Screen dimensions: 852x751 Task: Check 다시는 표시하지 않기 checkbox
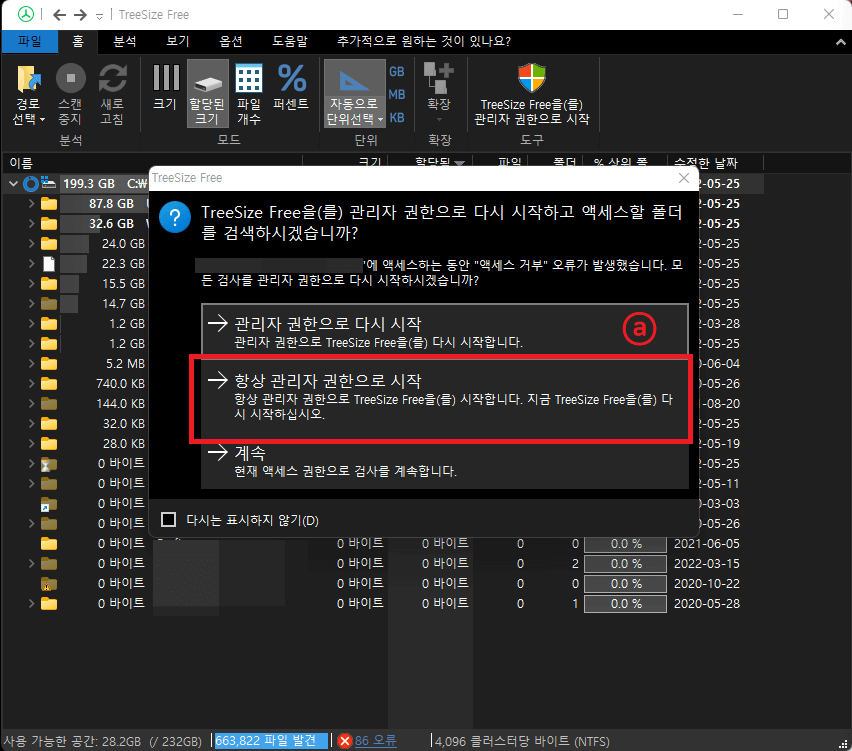coord(168,520)
